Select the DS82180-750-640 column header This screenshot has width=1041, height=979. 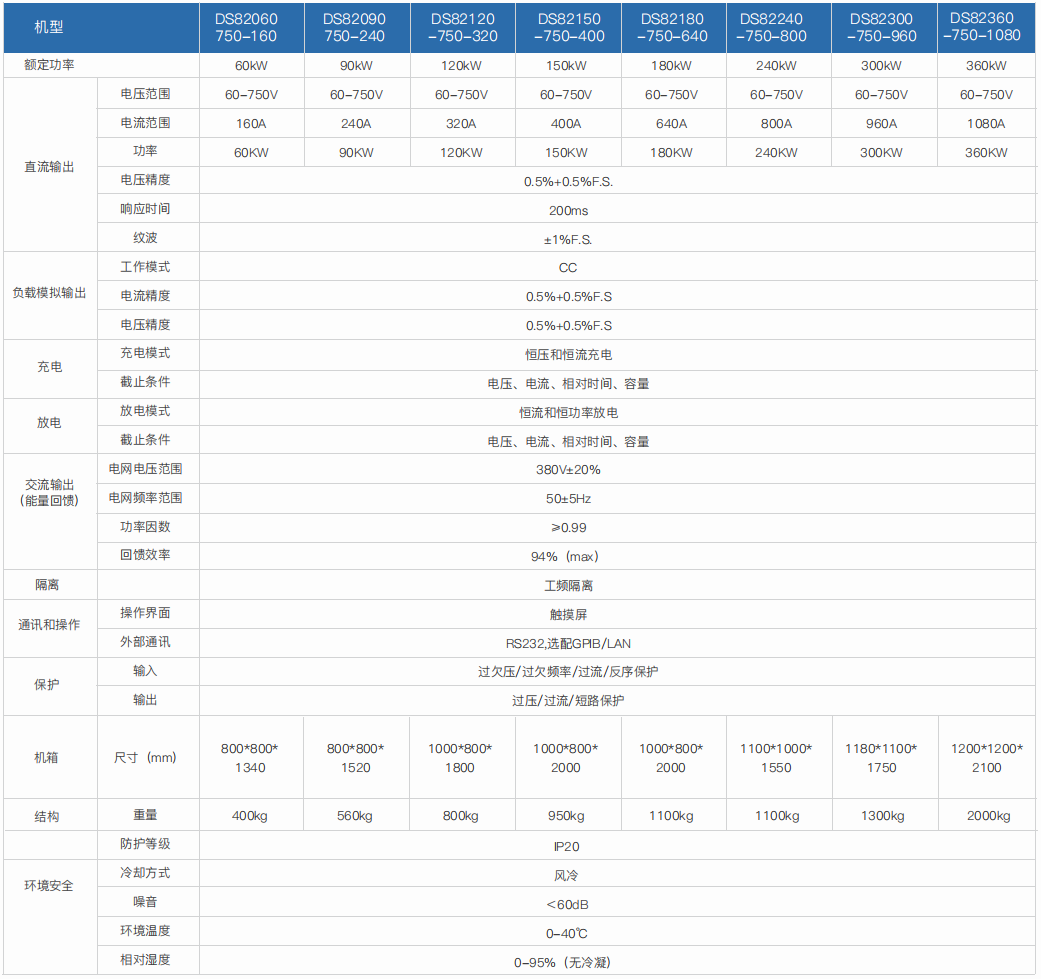(672, 28)
